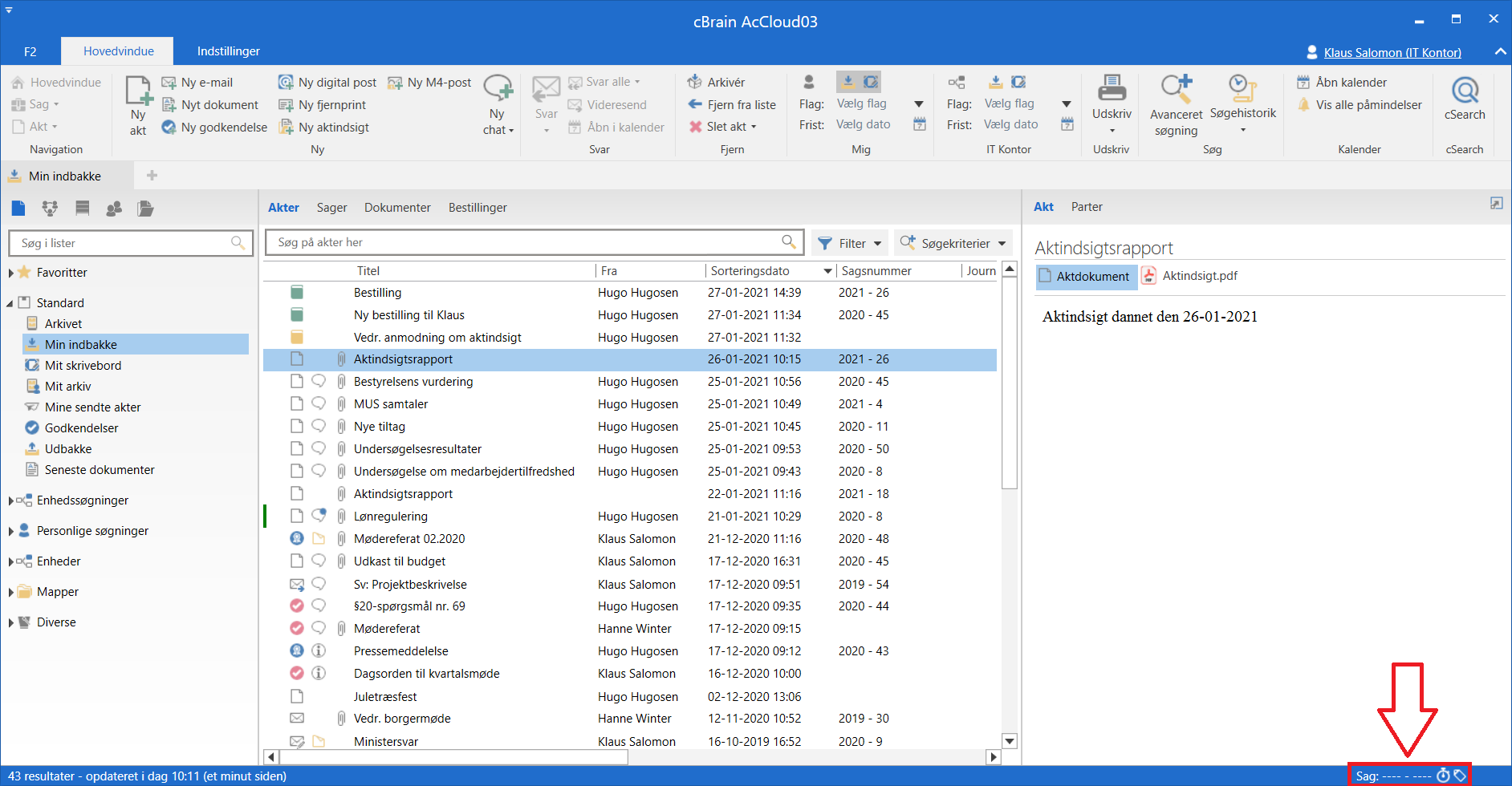
Task: Collapse ribbon with the chevron
Action: (x=1500, y=51)
